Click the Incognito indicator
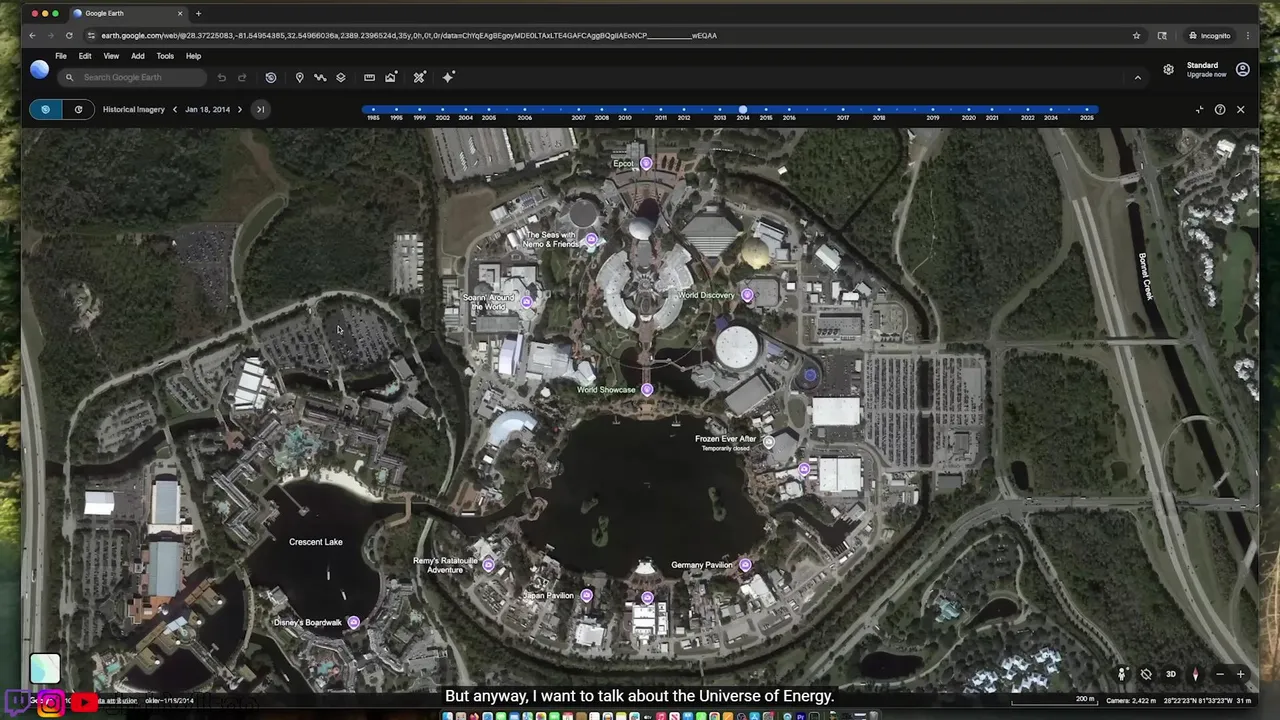Viewport: 1280px width, 720px height. click(1209, 35)
